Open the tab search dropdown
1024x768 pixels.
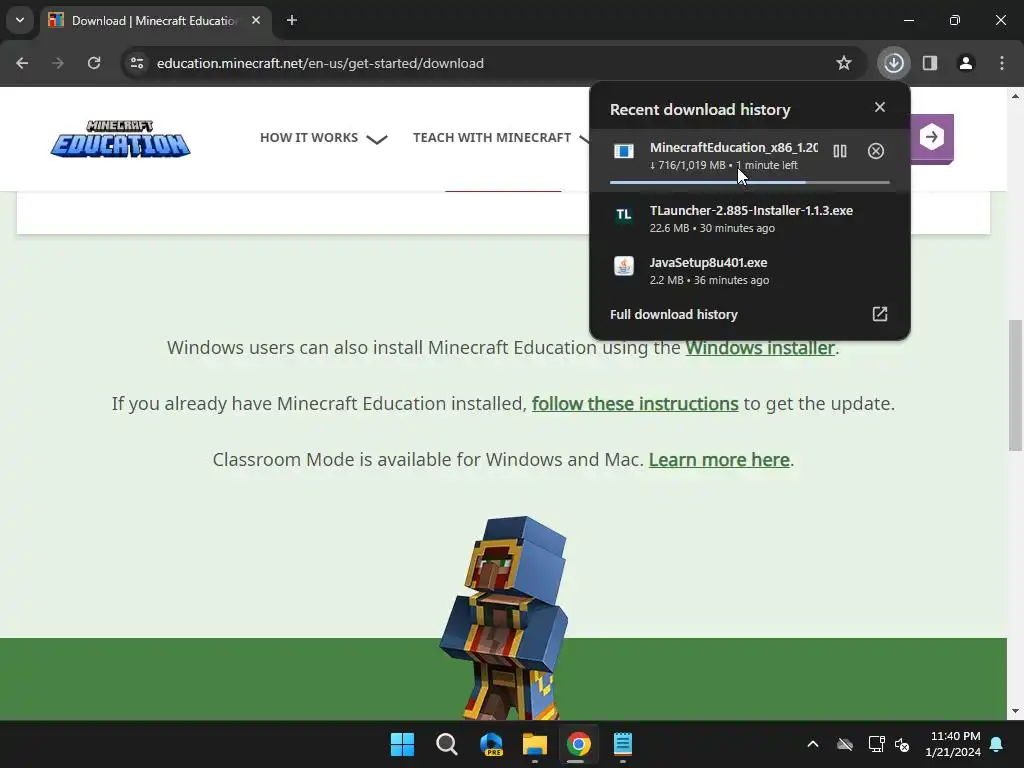[x=20, y=20]
